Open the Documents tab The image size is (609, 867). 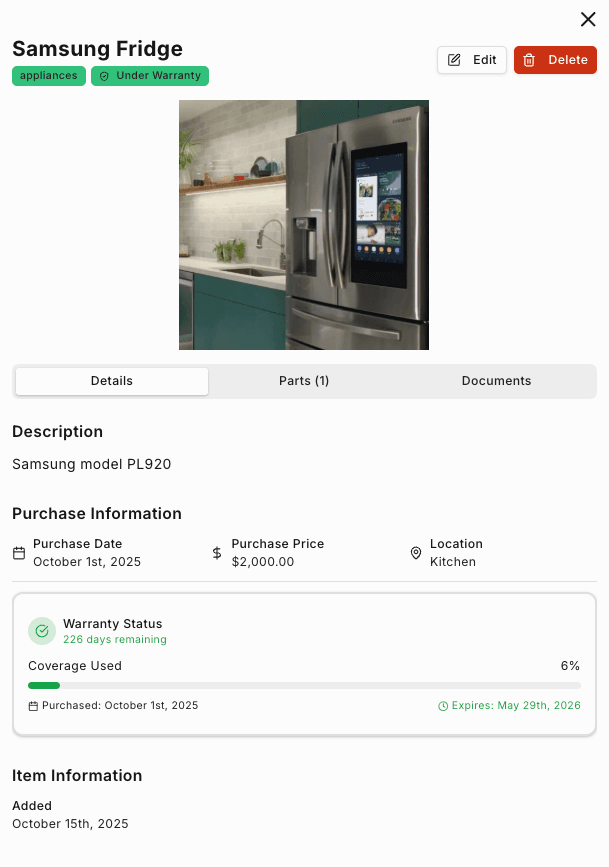pyautogui.click(x=496, y=381)
